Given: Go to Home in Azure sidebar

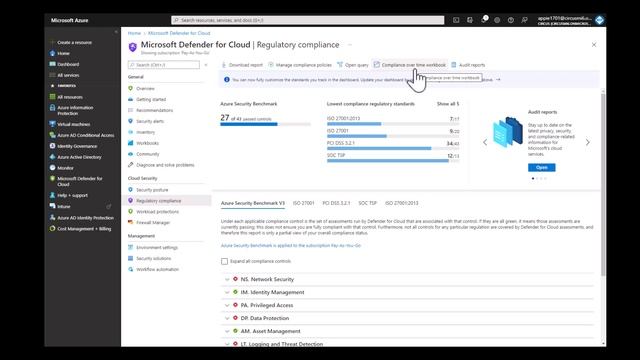Looking at the screenshot, I should coord(63,53).
